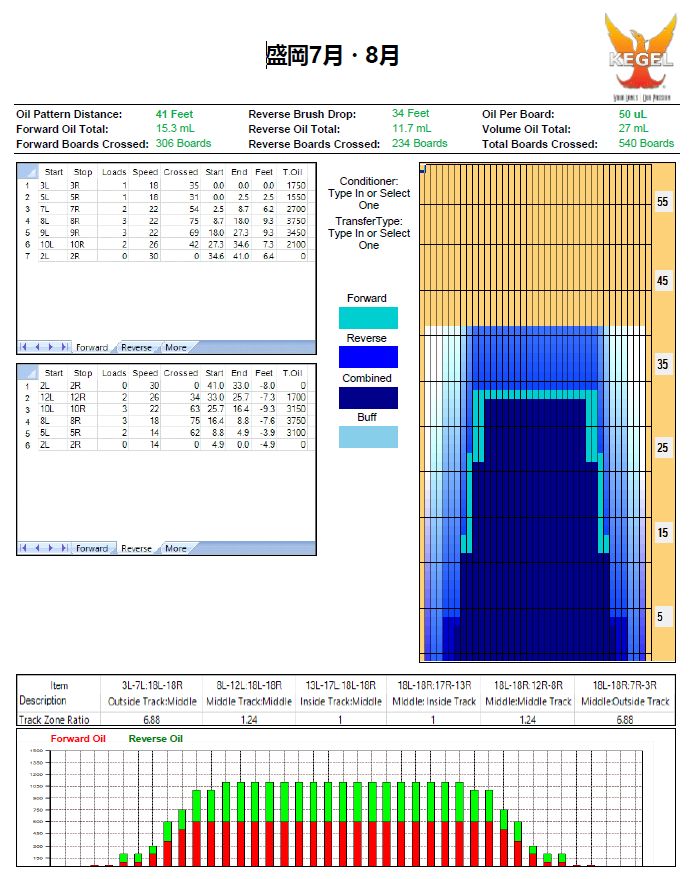Click the title 盛岡7月・8月
This screenshot has width=692, height=879.
tap(332, 55)
